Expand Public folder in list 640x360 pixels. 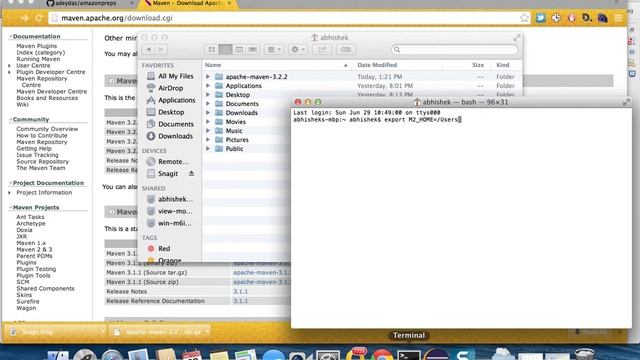[x=208, y=149]
